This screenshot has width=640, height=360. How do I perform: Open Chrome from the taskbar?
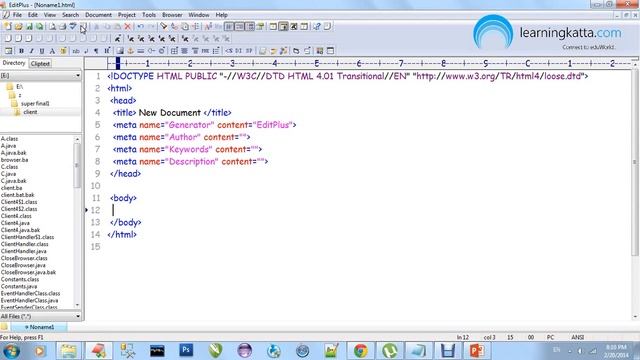360,351
